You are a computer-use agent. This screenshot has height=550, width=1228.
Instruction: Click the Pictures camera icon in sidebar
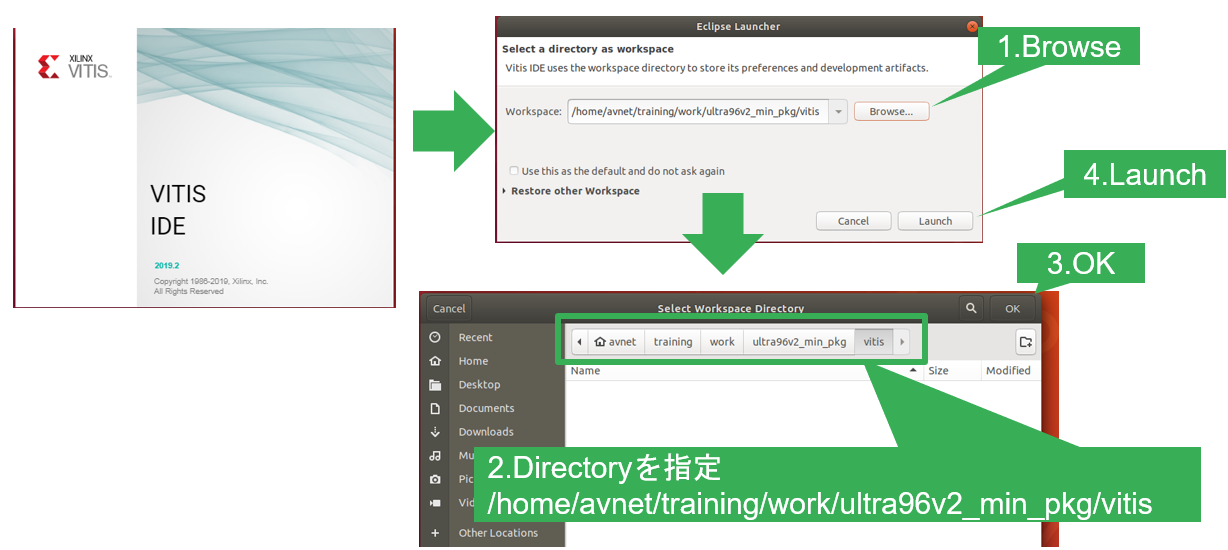435,479
